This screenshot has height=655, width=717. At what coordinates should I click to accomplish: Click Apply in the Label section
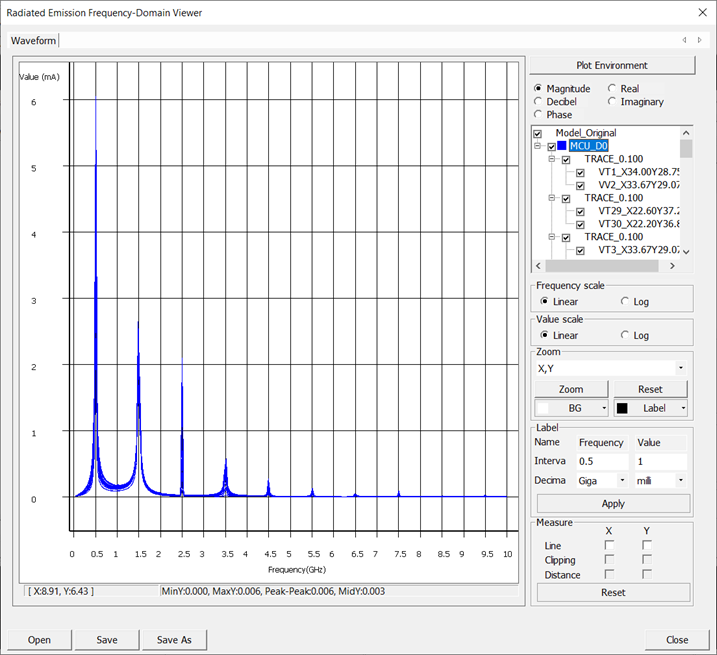612,504
